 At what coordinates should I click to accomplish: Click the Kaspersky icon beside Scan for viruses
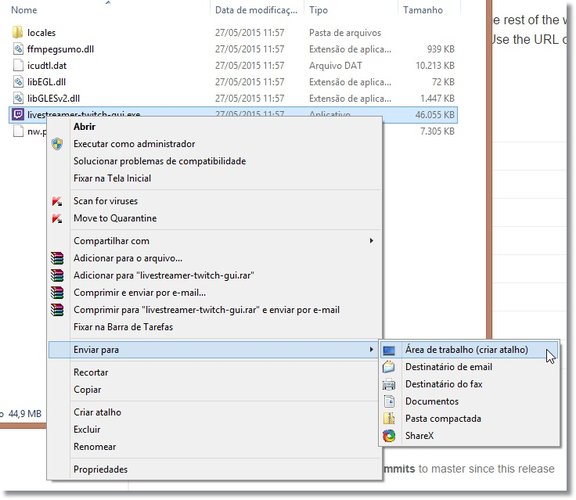click(x=57, y=201)
